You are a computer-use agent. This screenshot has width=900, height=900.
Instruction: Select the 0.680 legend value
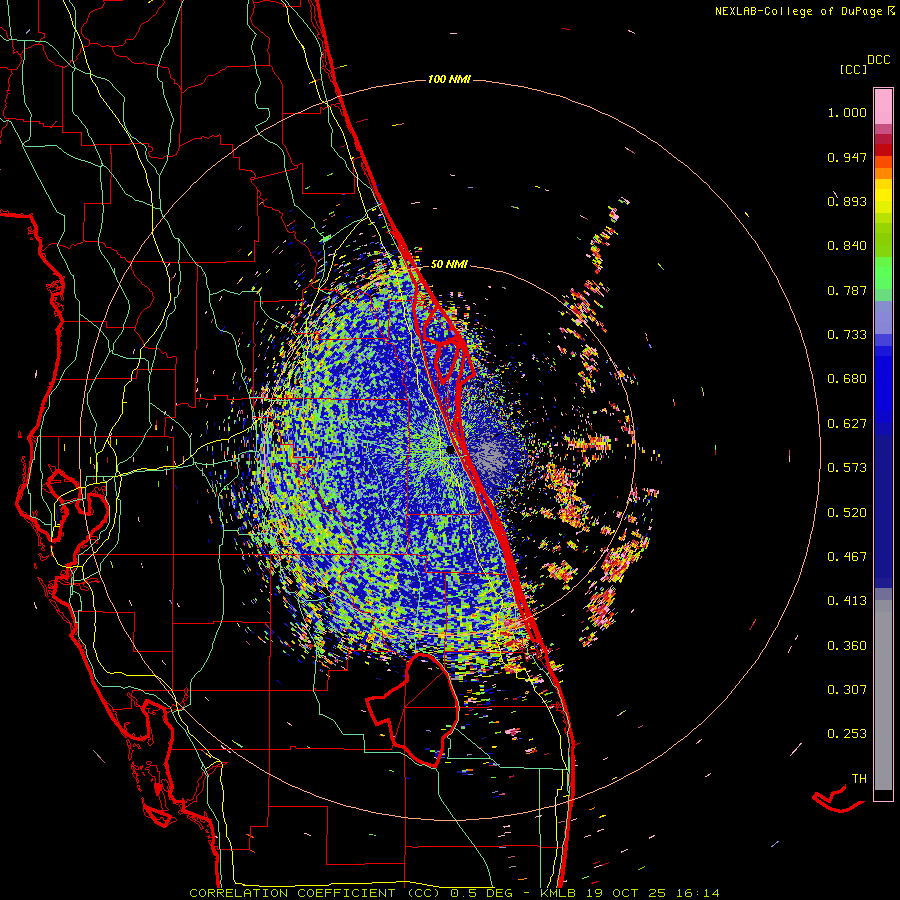847,379
